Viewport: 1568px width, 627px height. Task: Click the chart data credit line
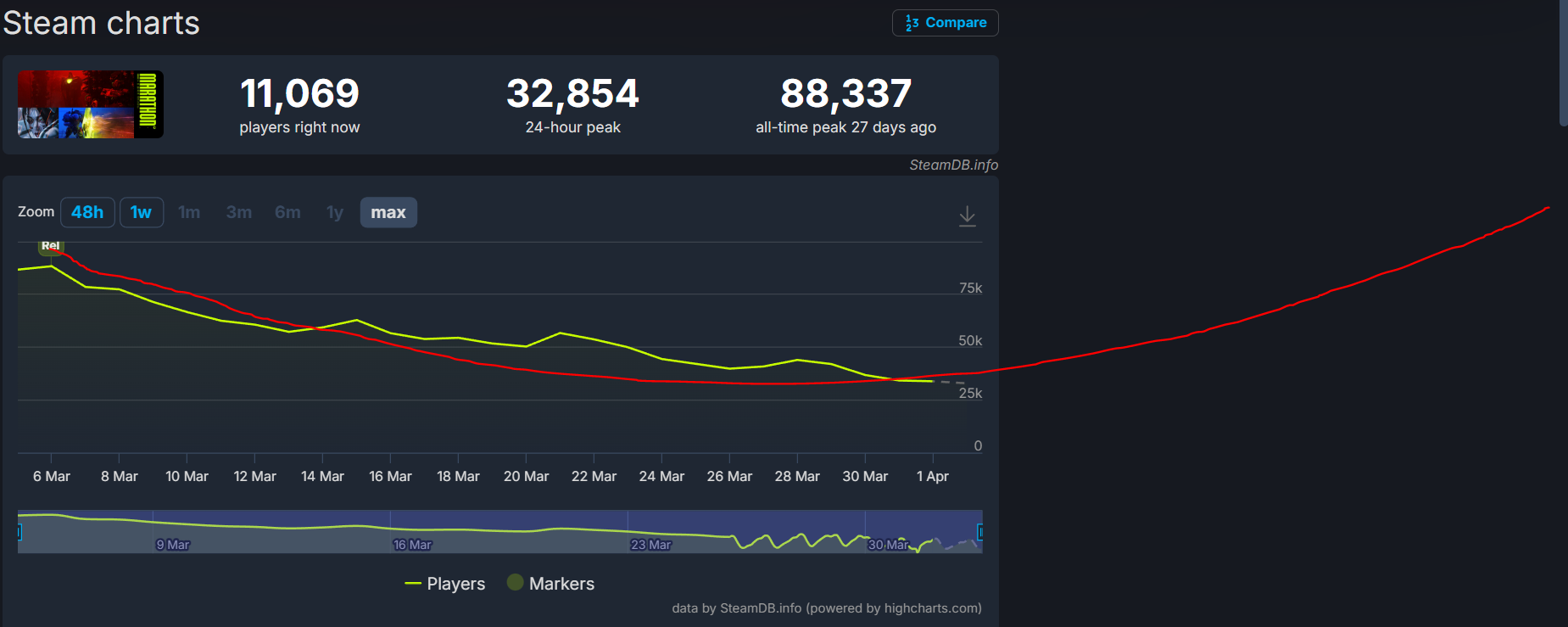pos(827,607)
